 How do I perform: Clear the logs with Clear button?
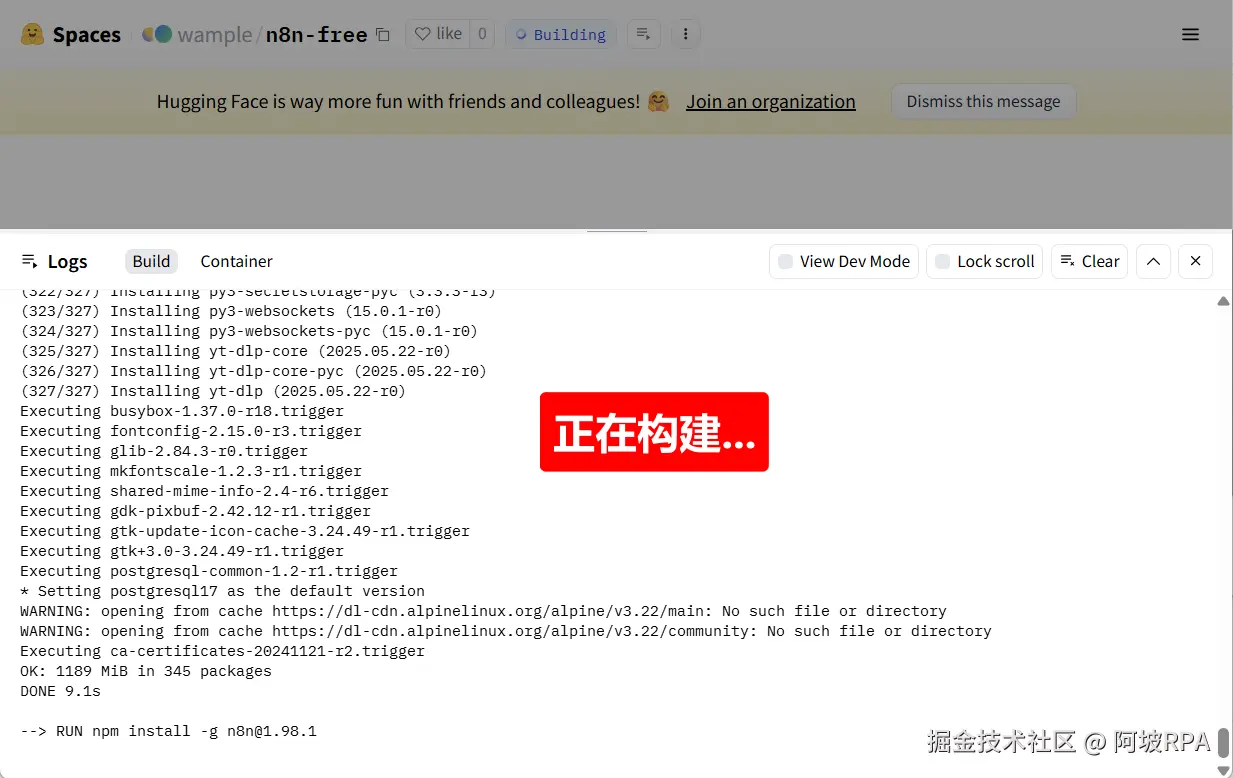click(1089, 261)
